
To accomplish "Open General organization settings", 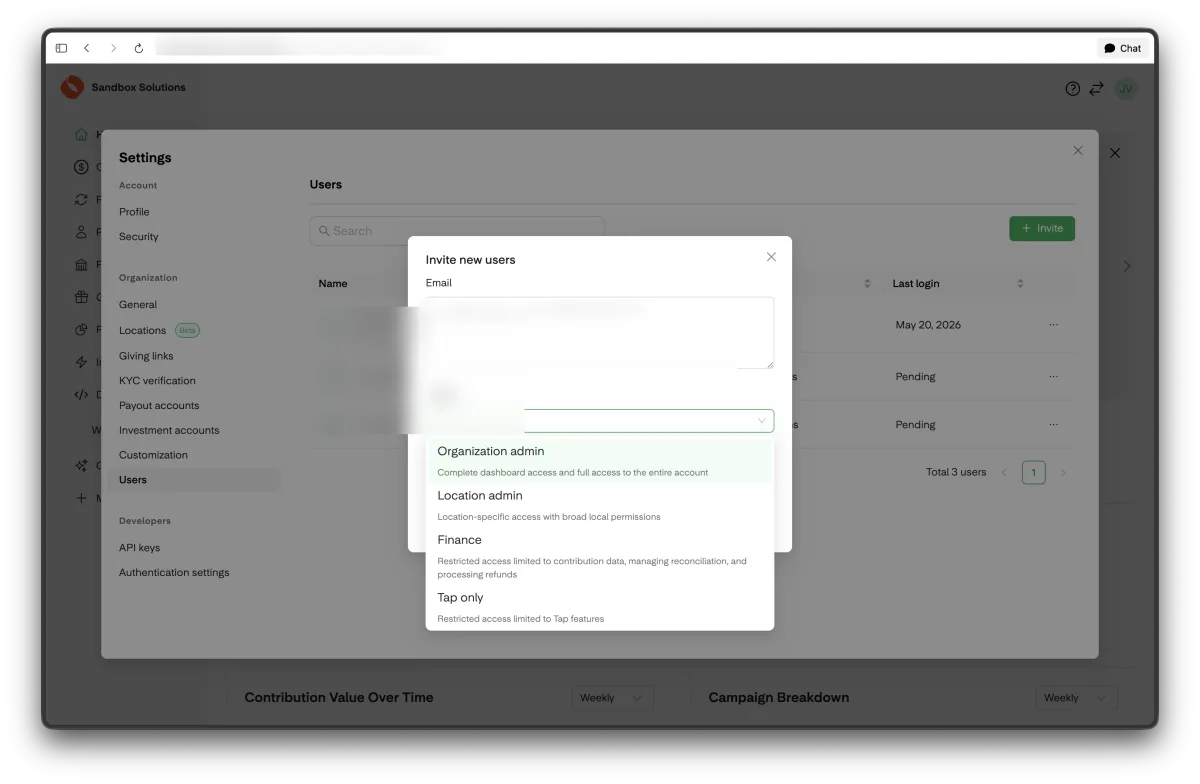I will coord(138,305).
